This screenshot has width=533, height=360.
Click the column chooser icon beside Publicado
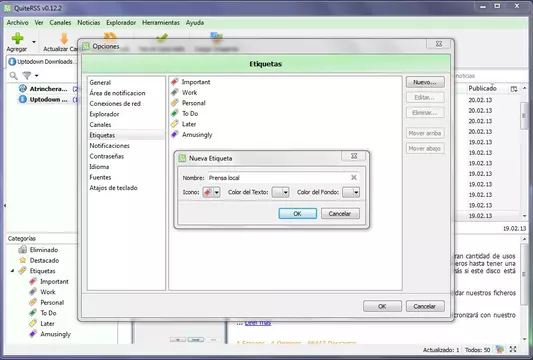click(514, 89)
